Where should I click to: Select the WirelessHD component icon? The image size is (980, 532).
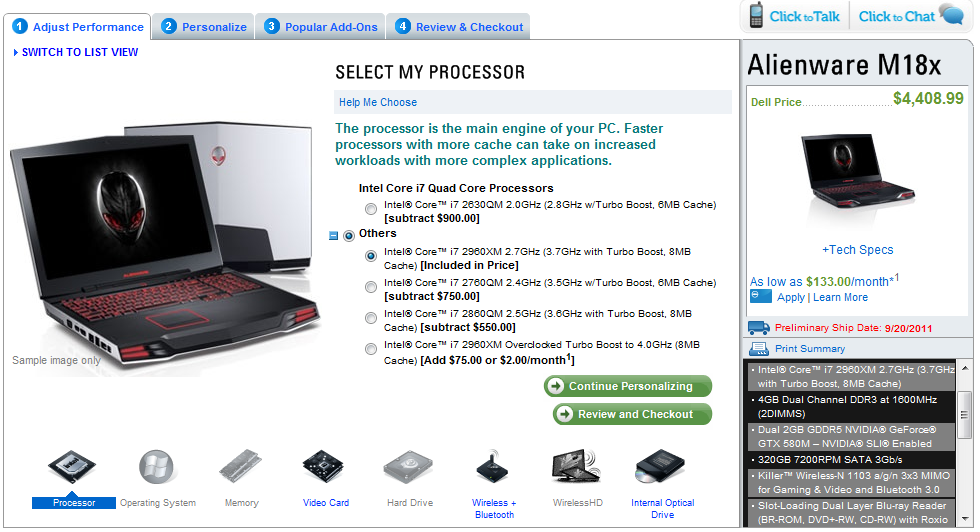tap(576, 466)
